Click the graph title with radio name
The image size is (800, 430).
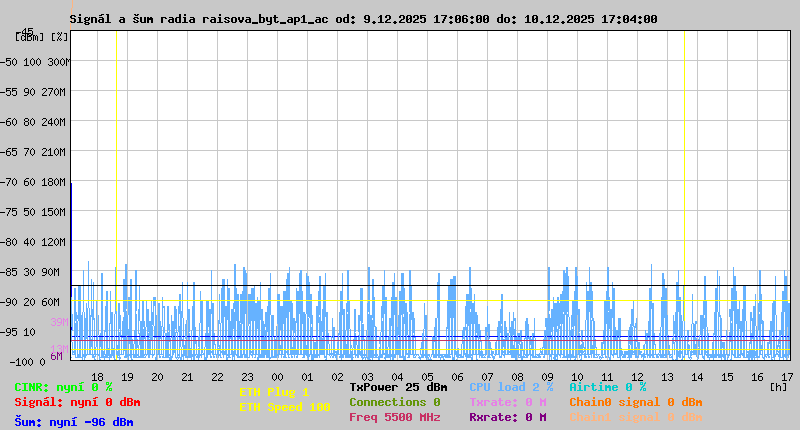[x=363, y=19]
